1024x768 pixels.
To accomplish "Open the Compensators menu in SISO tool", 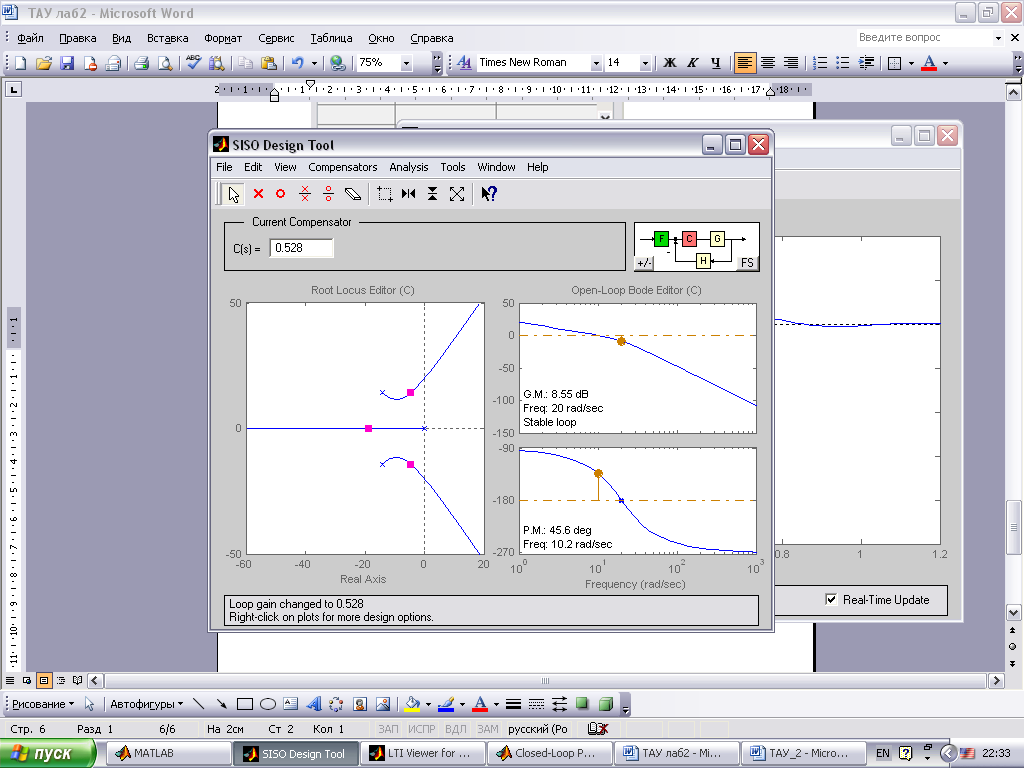I will 343,167.
